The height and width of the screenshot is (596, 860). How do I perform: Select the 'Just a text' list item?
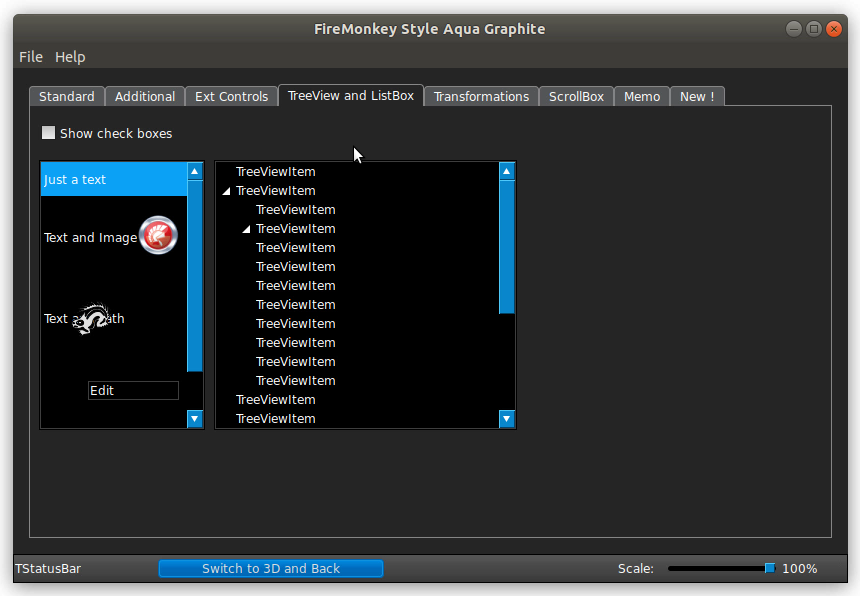[114, 179]
